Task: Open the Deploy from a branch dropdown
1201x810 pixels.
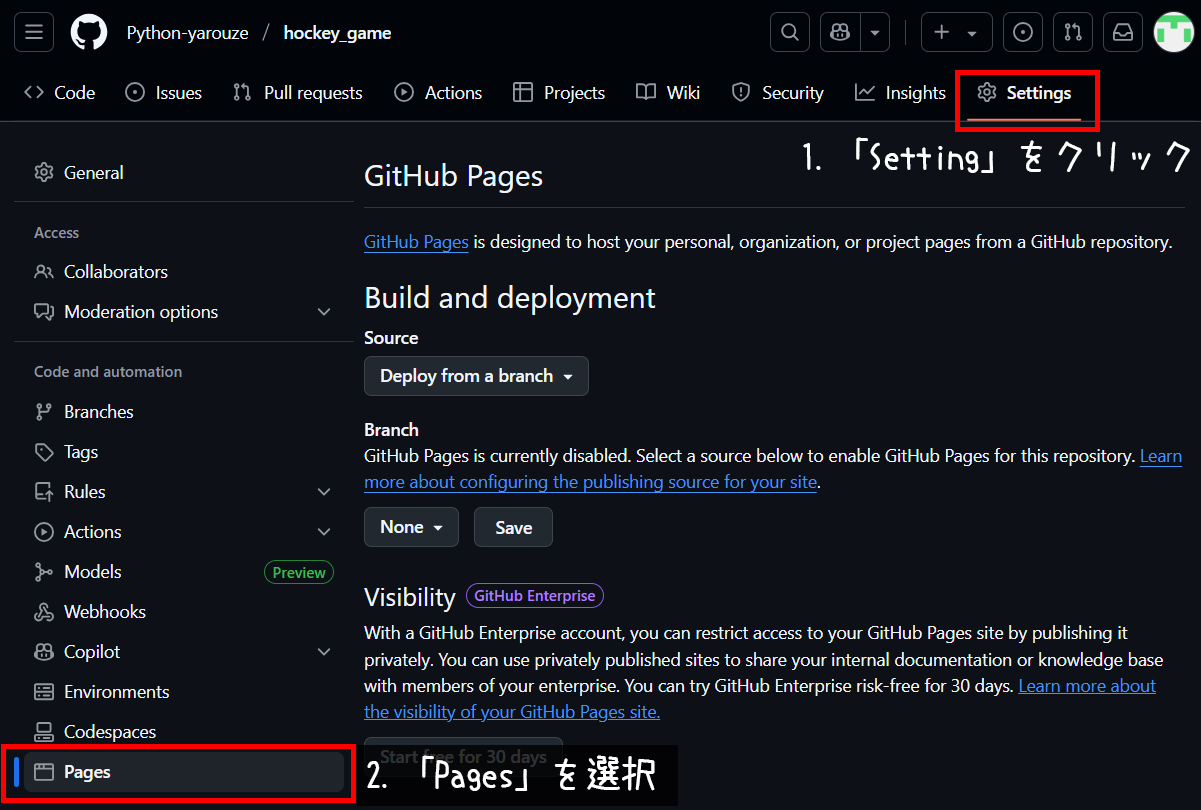Action: click(x=476, y=376)
